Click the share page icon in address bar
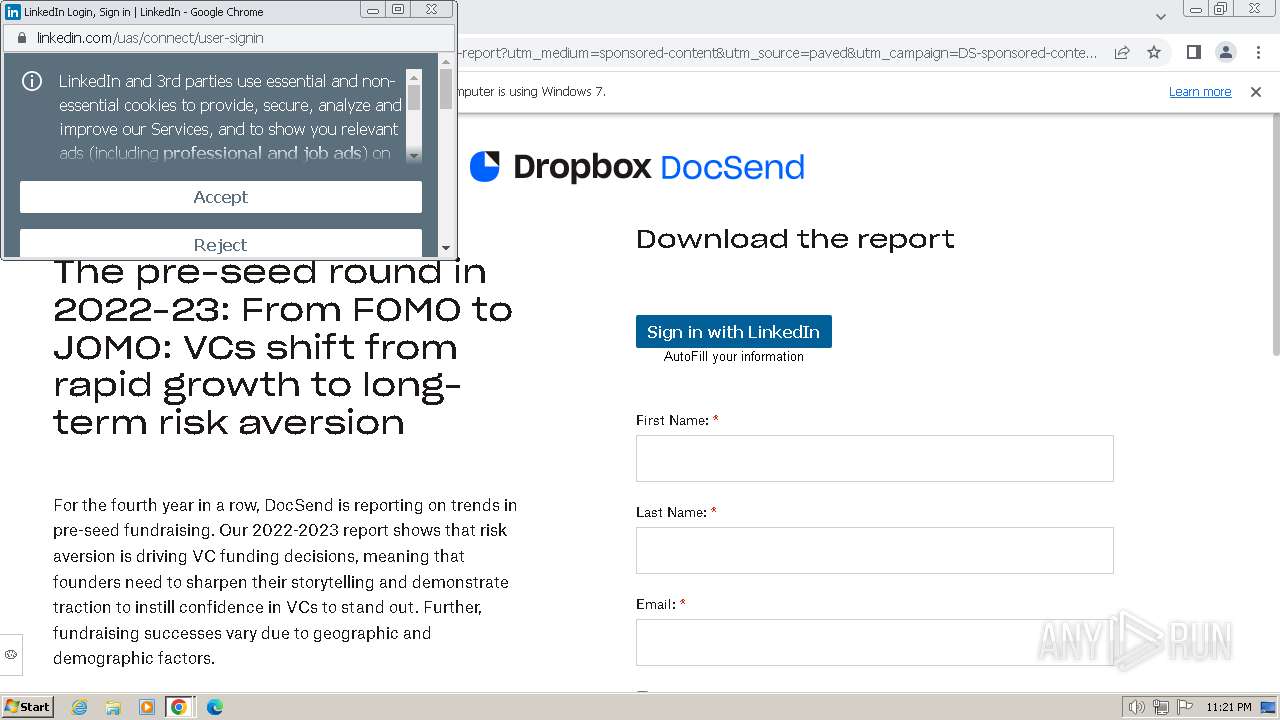 coord(1122,53)
